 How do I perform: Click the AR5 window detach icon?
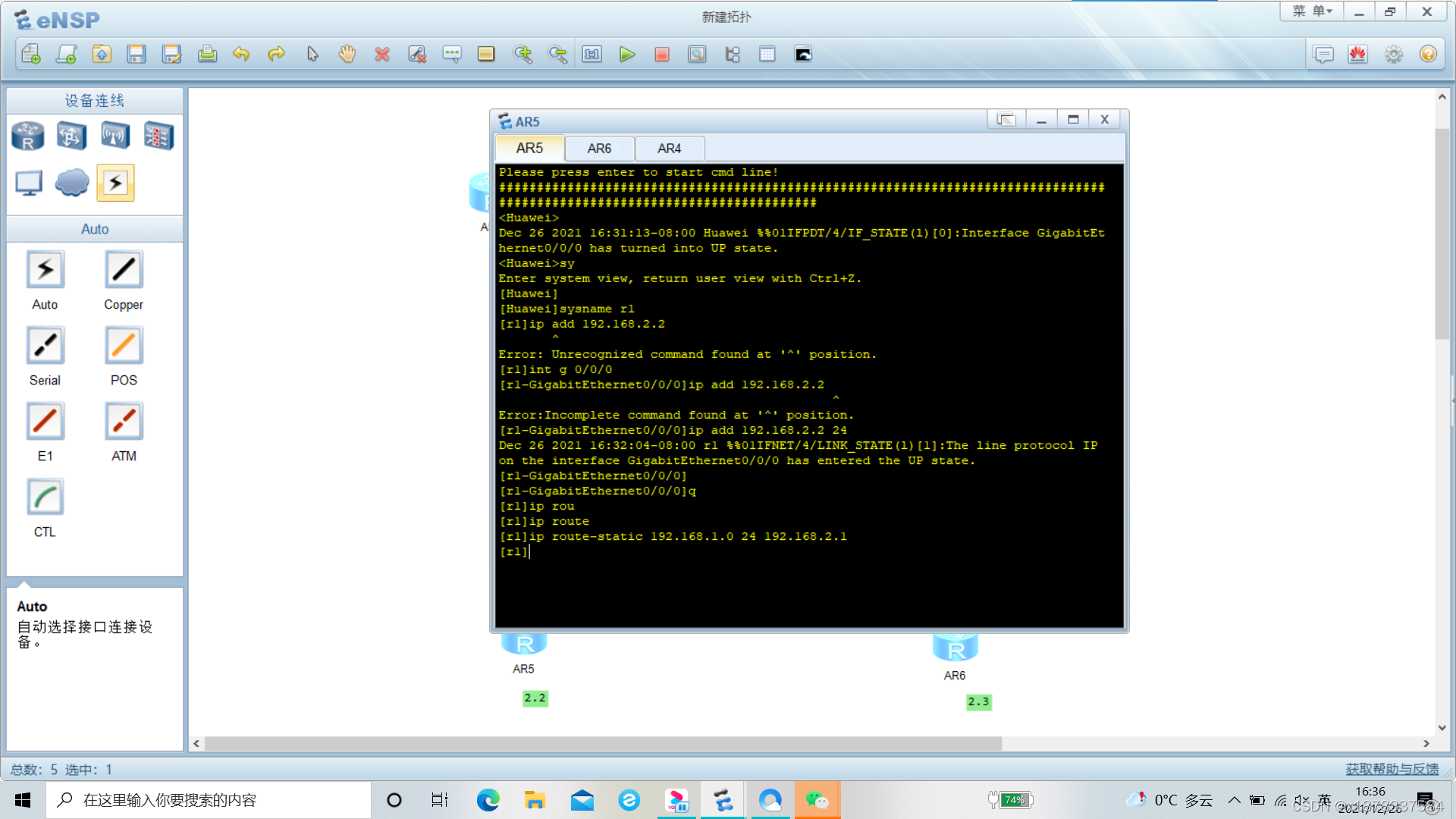[x=1006, y=120]
